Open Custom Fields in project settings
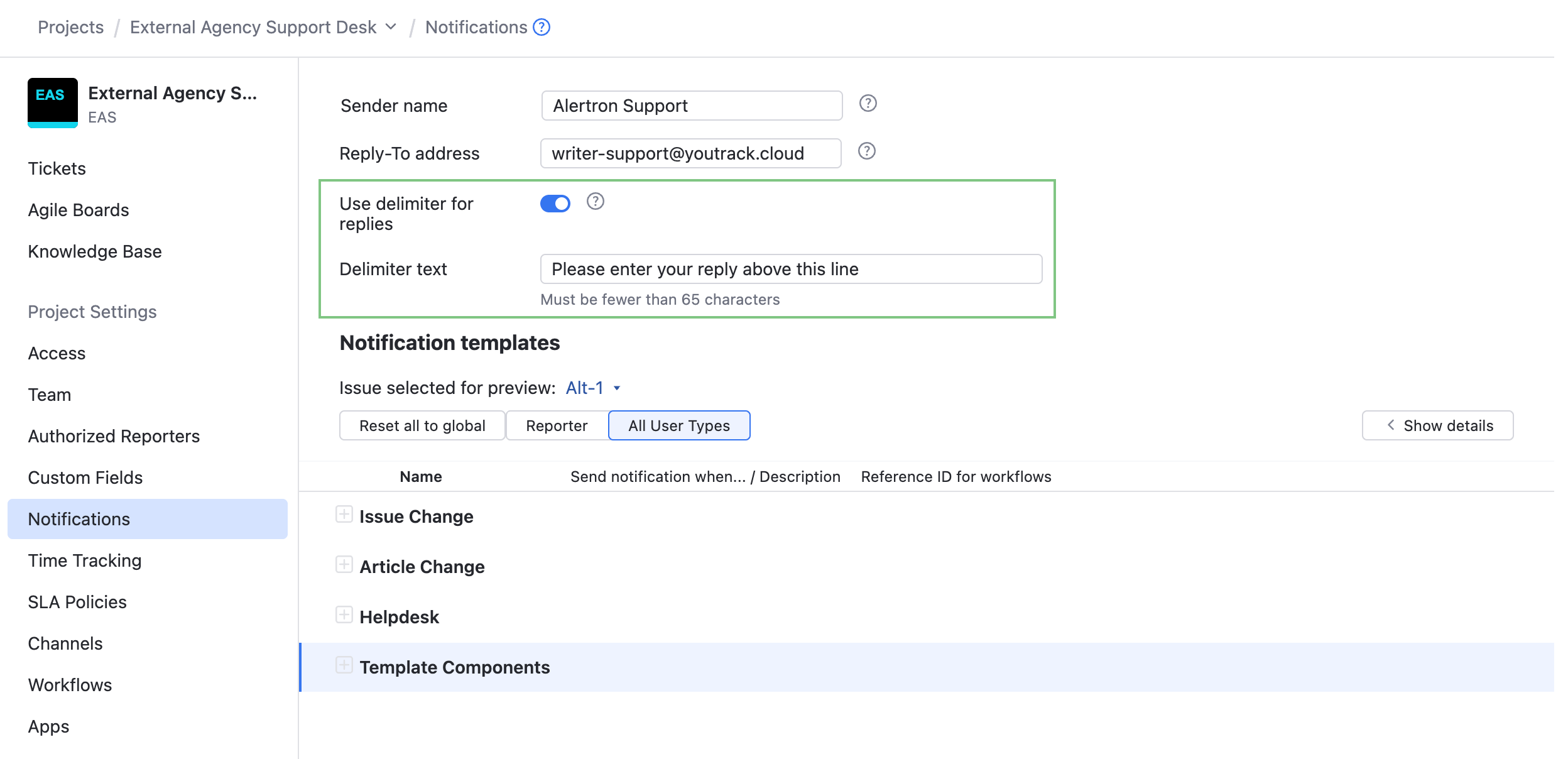Viewport: 1568px width, 759px height. point(85,478)
